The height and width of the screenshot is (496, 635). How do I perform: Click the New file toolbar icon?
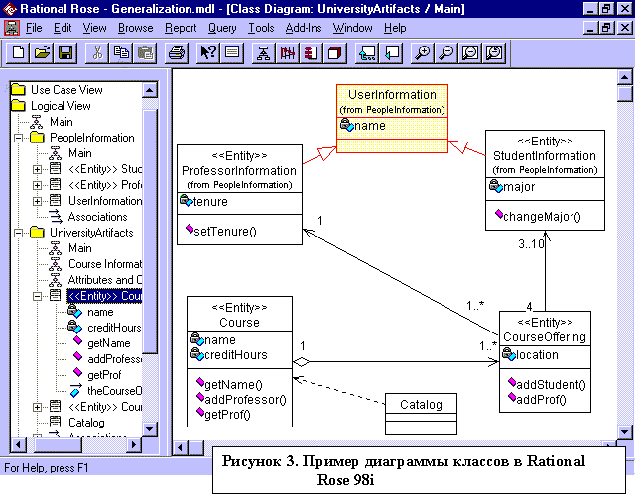pos(18,53)
